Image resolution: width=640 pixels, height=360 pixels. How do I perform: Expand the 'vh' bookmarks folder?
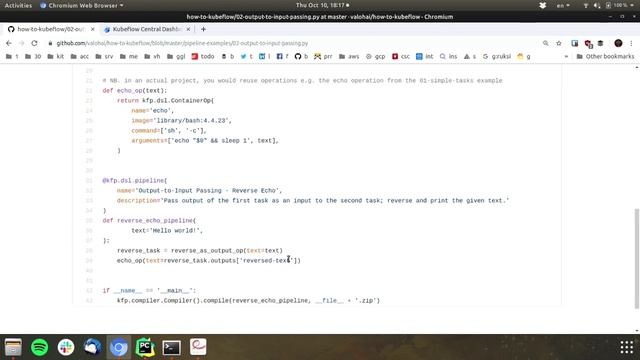click(x=152, y=57)
